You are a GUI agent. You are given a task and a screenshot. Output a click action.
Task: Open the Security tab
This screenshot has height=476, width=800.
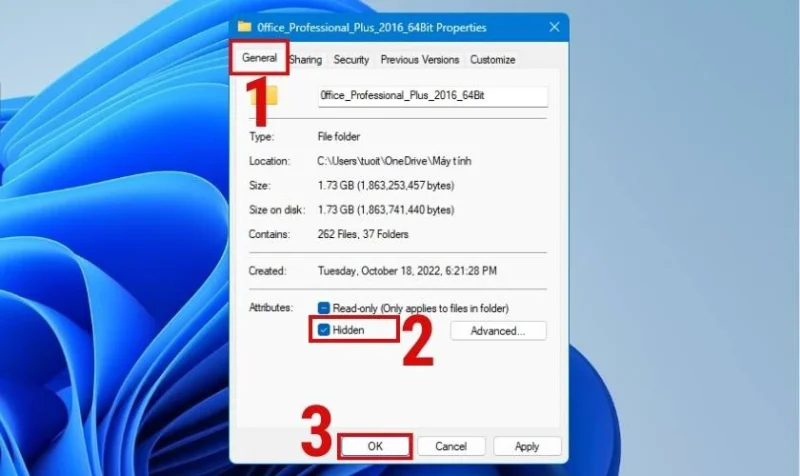click(x=351, y=60)
